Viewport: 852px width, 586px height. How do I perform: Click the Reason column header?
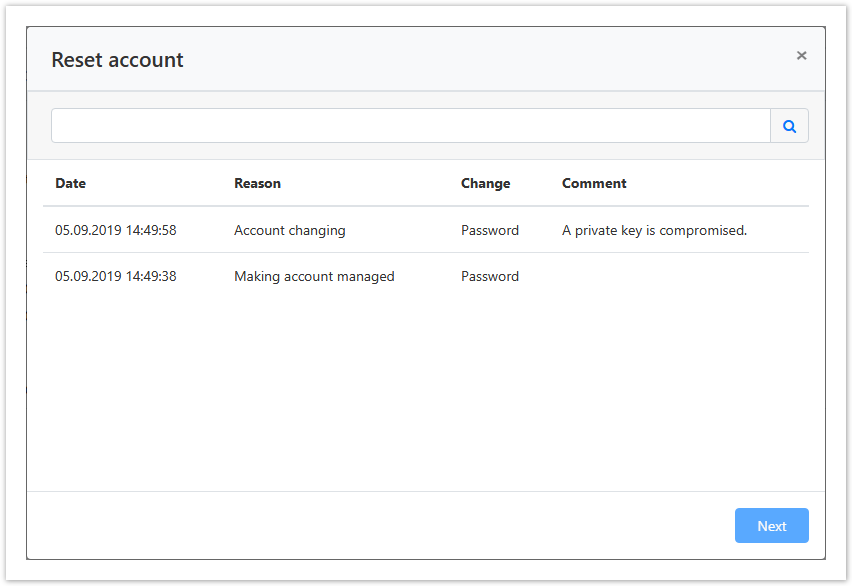pyautogui.click(x=257, y=183)
